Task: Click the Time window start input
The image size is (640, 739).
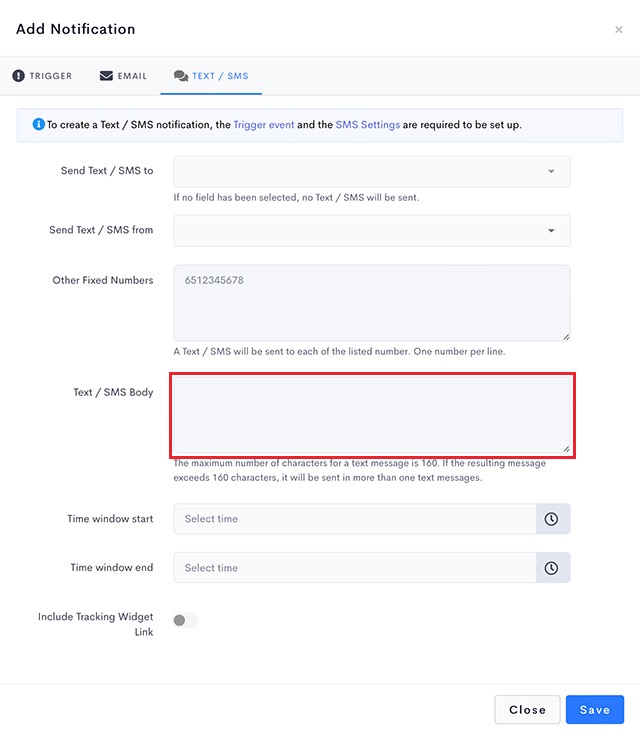Action: pos(355,519)
